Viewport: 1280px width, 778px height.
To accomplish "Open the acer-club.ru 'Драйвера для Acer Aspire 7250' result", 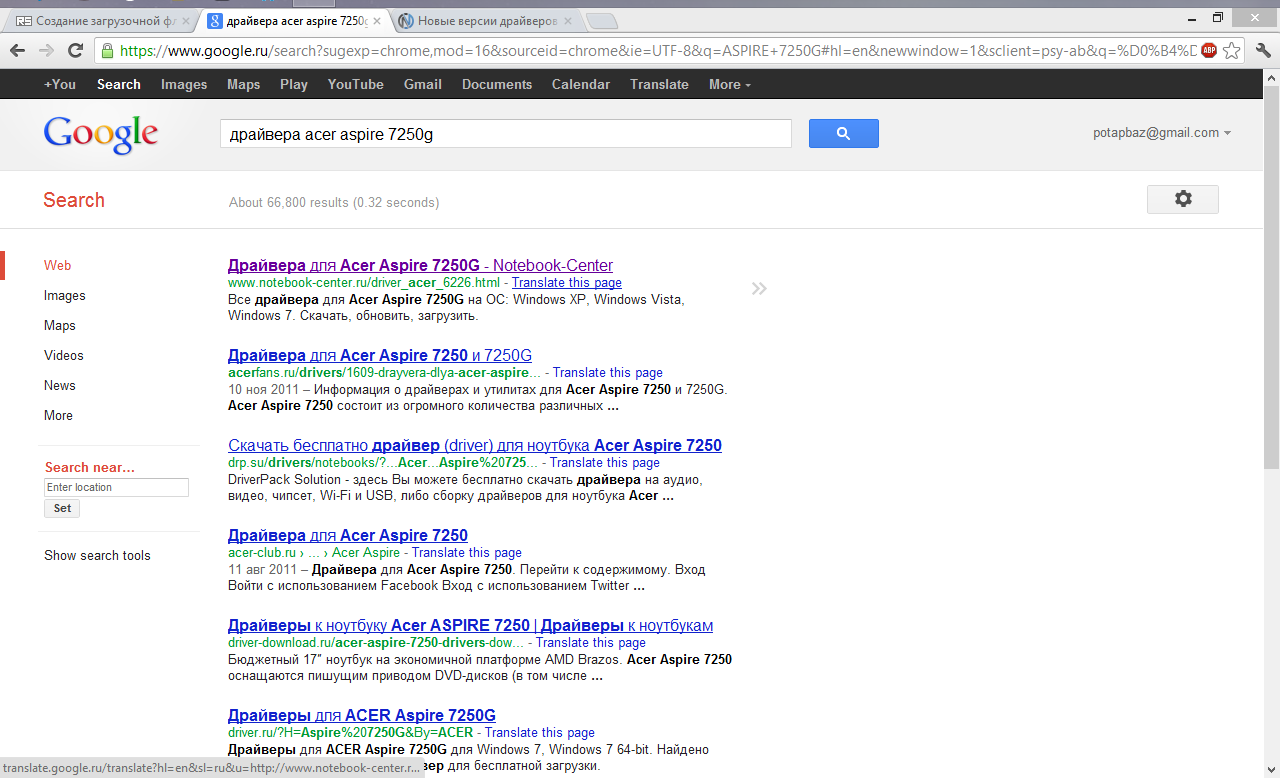I will (x=348, y=535).
